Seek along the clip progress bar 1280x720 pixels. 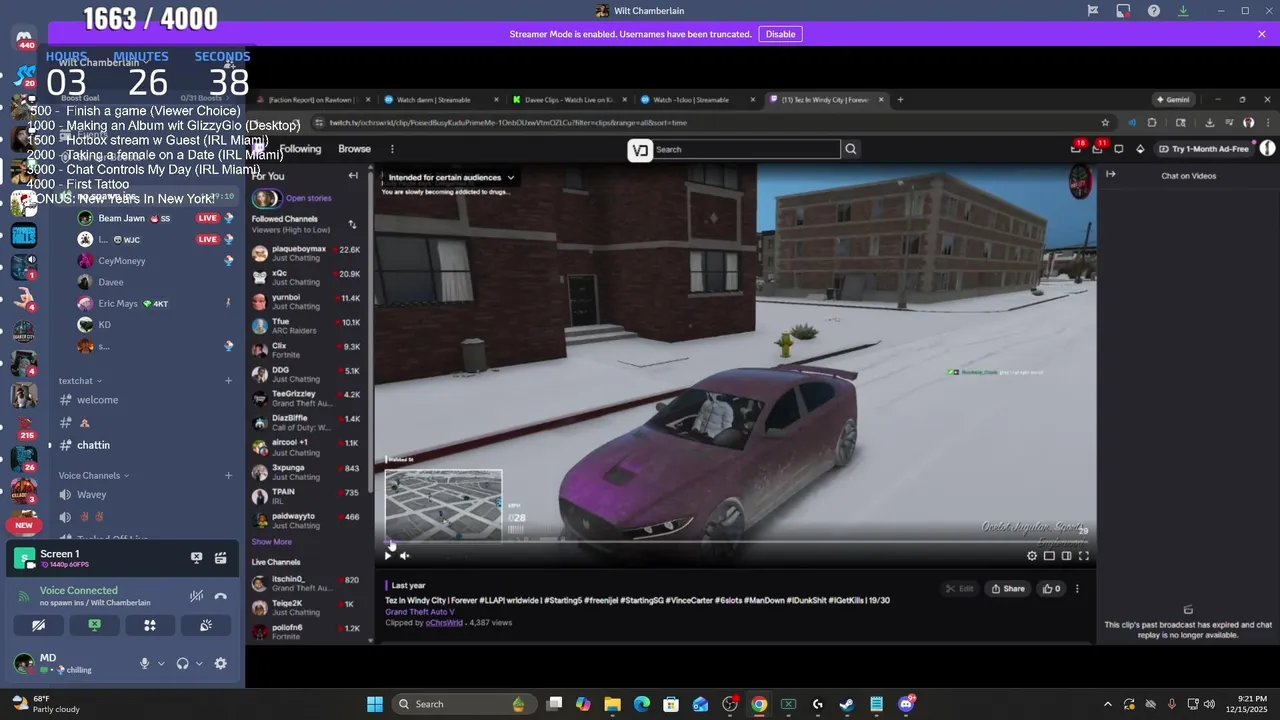[735, 543]
